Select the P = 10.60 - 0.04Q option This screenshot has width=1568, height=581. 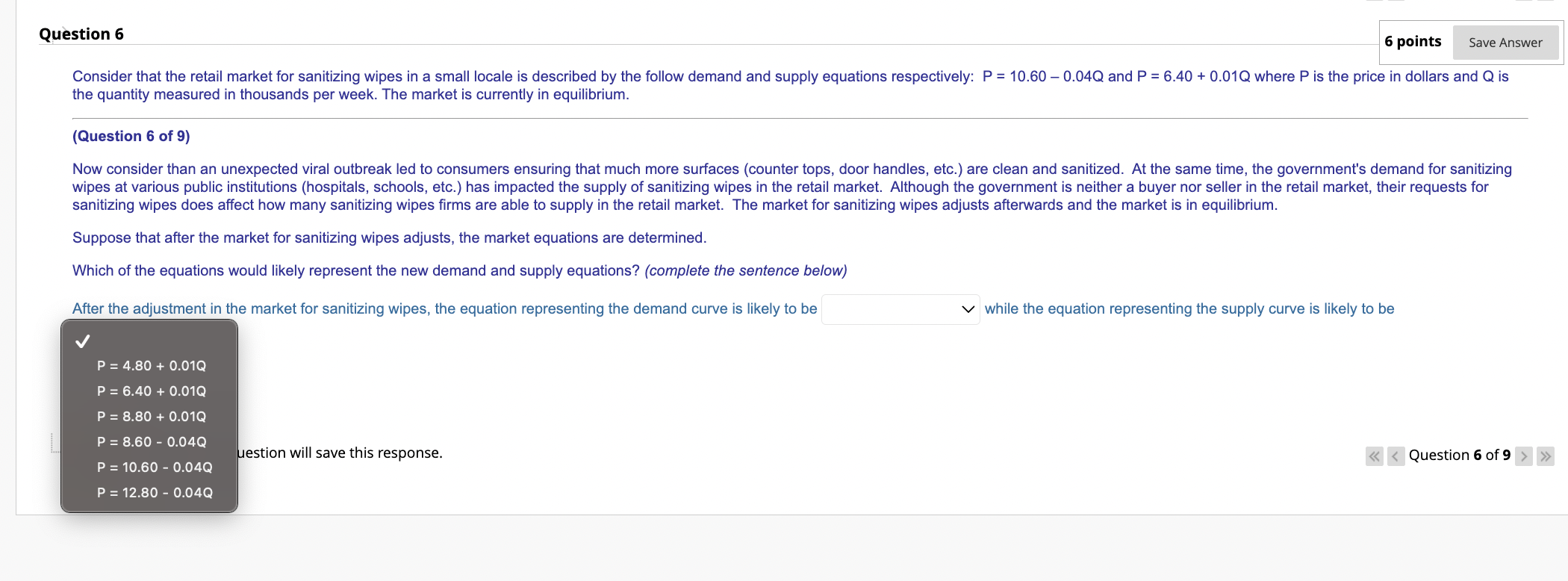[154, 467]
